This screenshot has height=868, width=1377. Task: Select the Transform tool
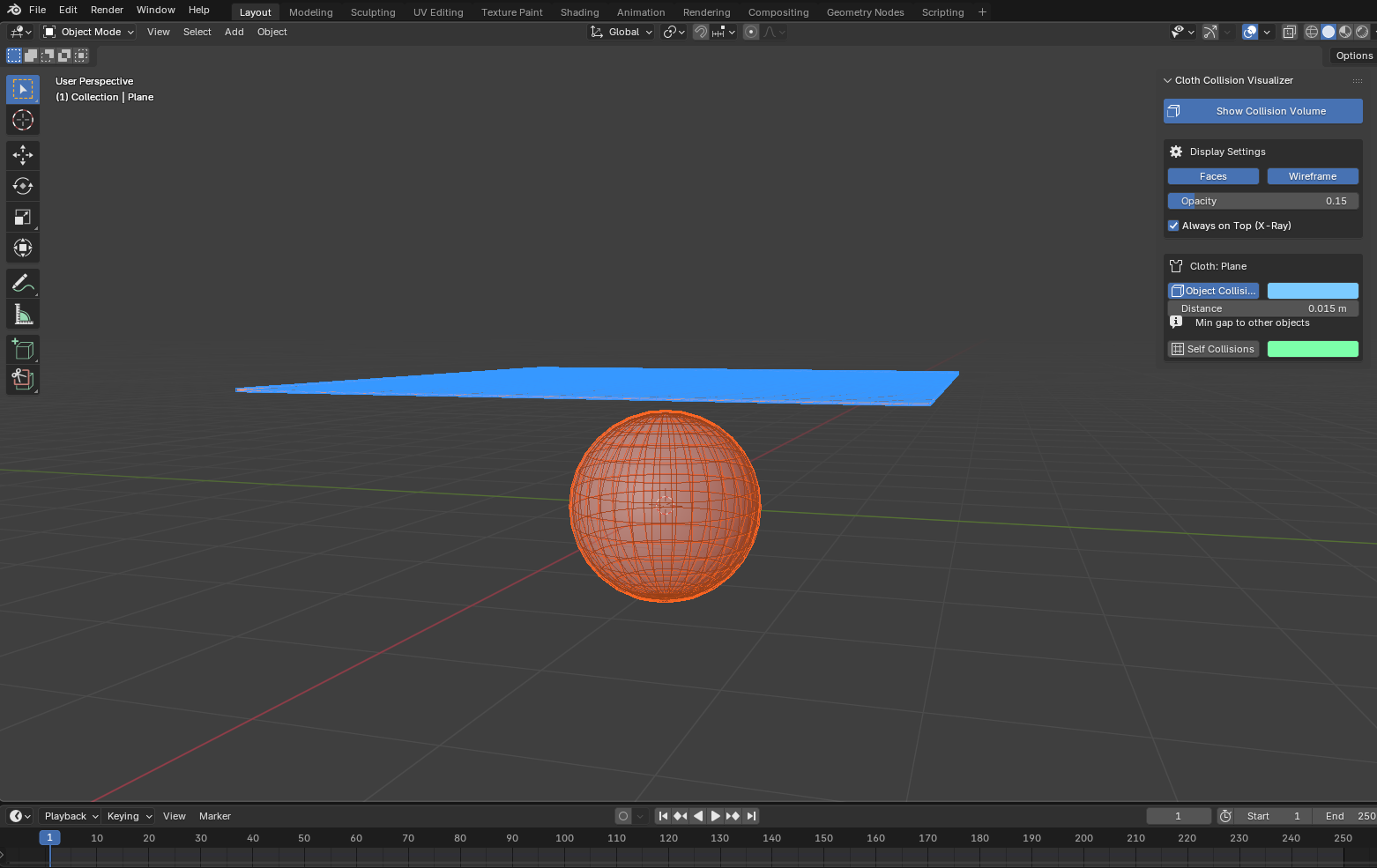(23, 248)
